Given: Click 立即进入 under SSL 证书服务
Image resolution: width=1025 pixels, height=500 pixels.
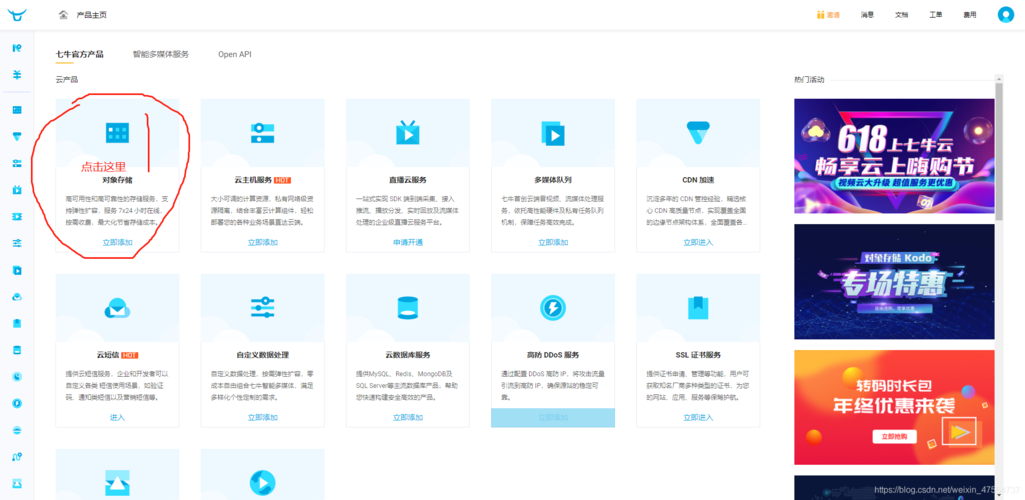Looking at the screenshot, I should tap(697, 417).
